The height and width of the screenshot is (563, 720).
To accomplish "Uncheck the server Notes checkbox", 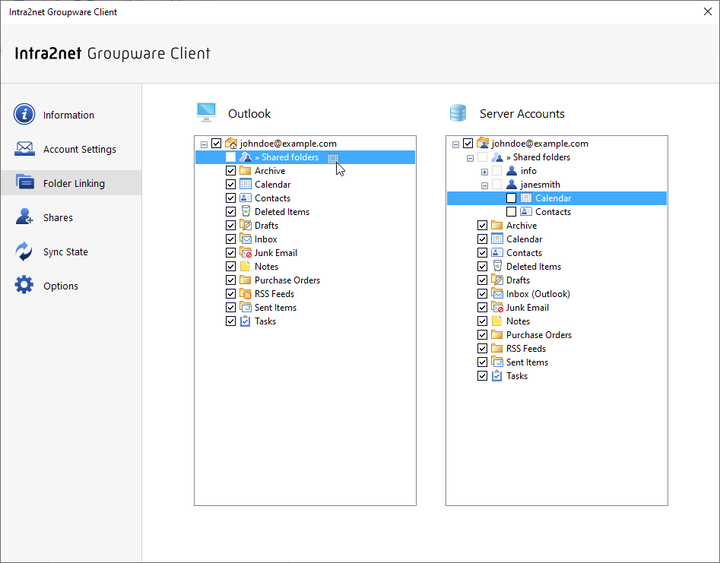I will pos(482,321).
